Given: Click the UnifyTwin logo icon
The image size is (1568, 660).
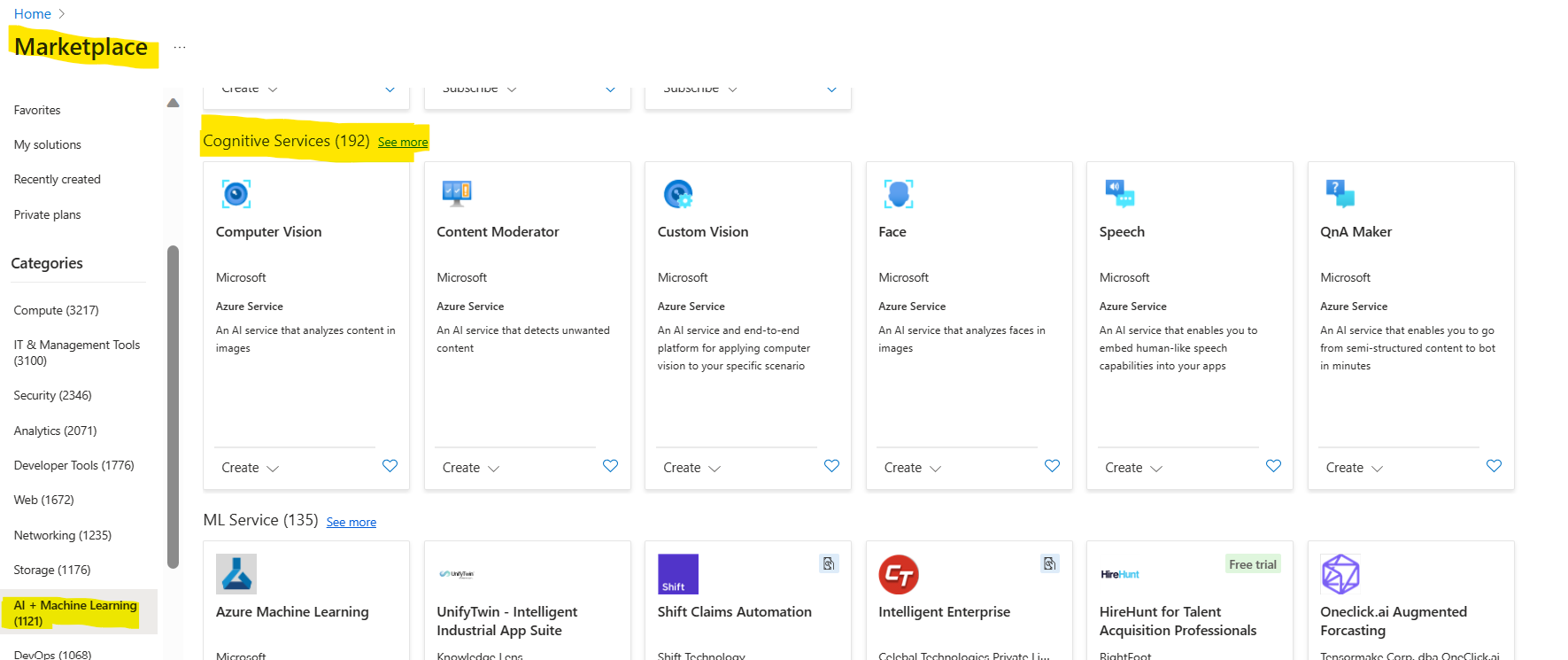Looking at the screenshot, I should point(457,574).
